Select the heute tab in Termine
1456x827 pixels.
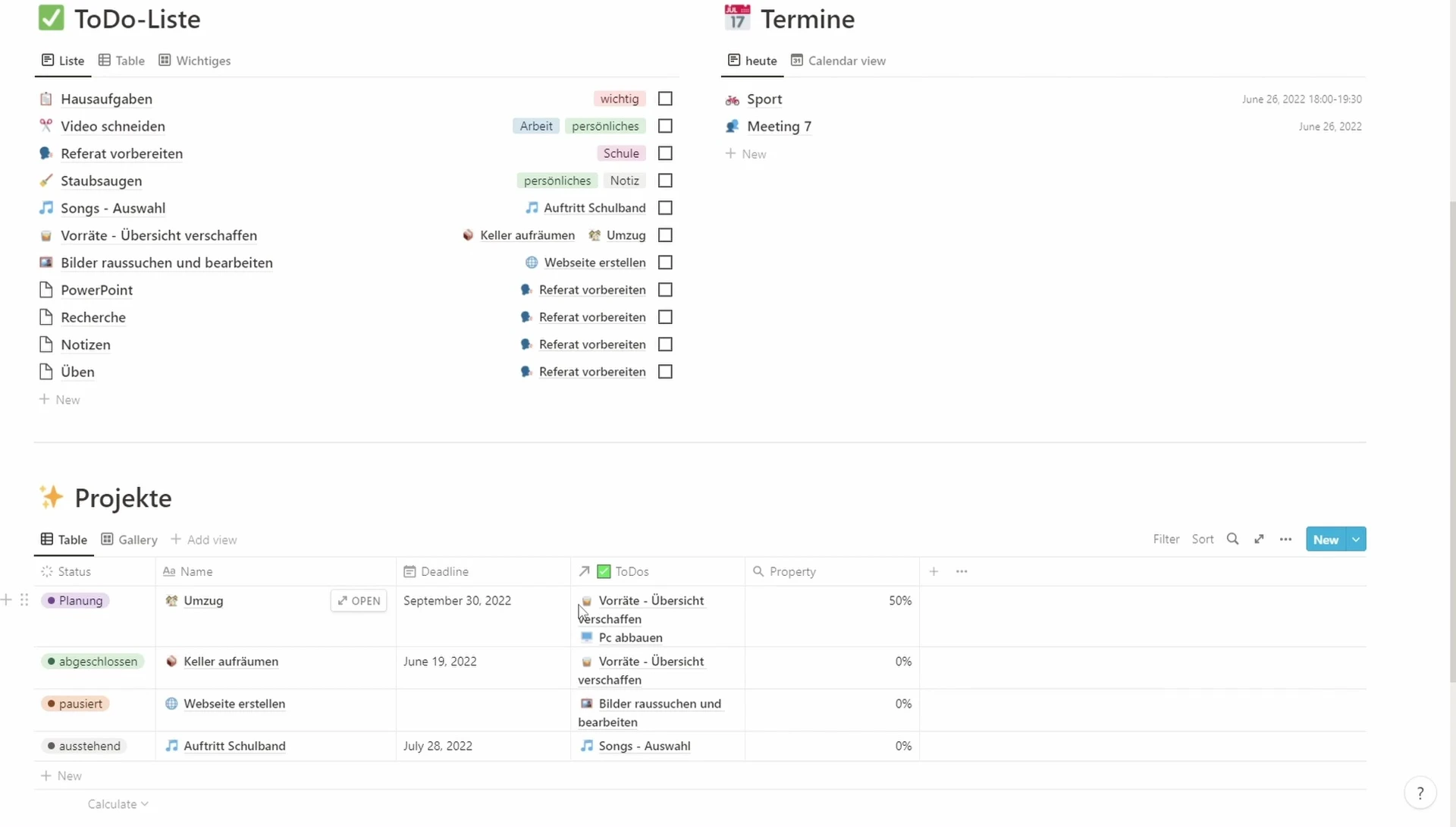coord(752,61)
